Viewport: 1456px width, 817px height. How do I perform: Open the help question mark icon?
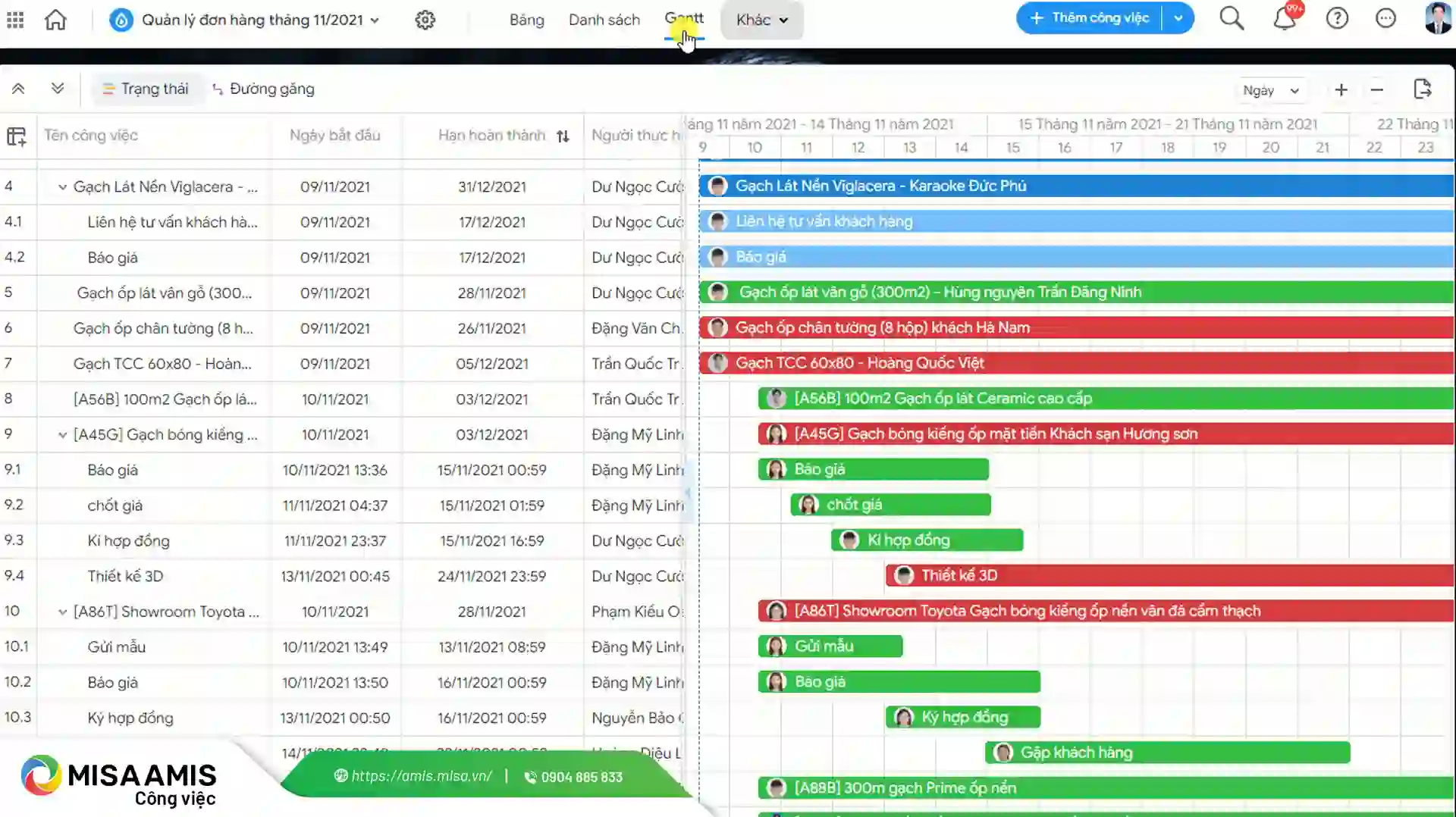tap(1337, 18)
